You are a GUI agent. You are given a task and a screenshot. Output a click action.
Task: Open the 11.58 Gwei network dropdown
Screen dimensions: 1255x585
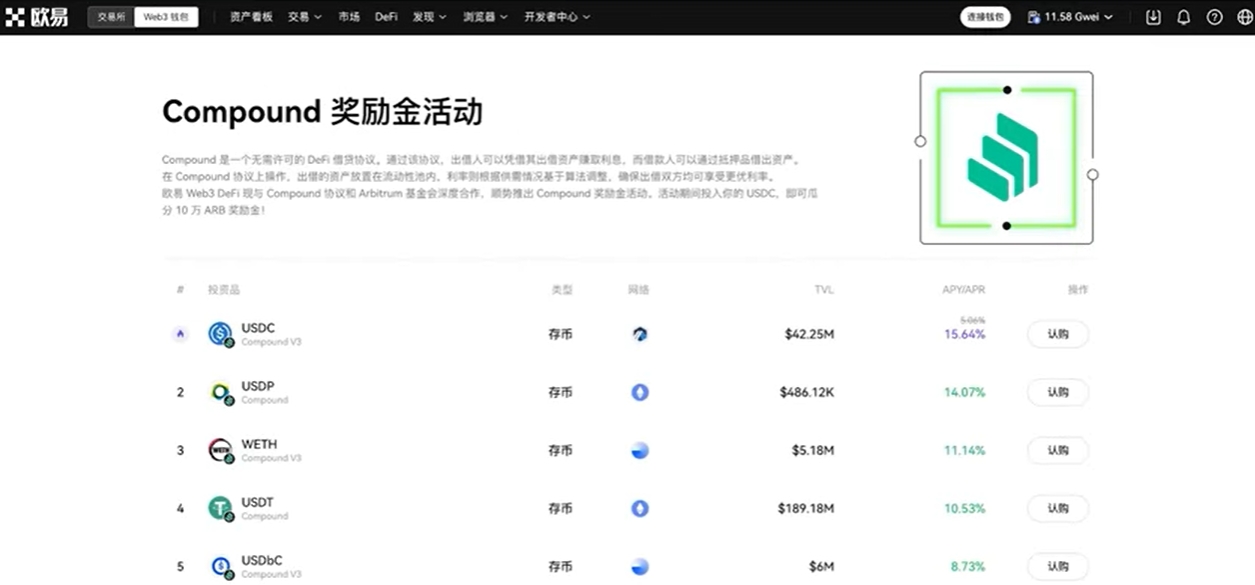click(x=1070, y=17)
